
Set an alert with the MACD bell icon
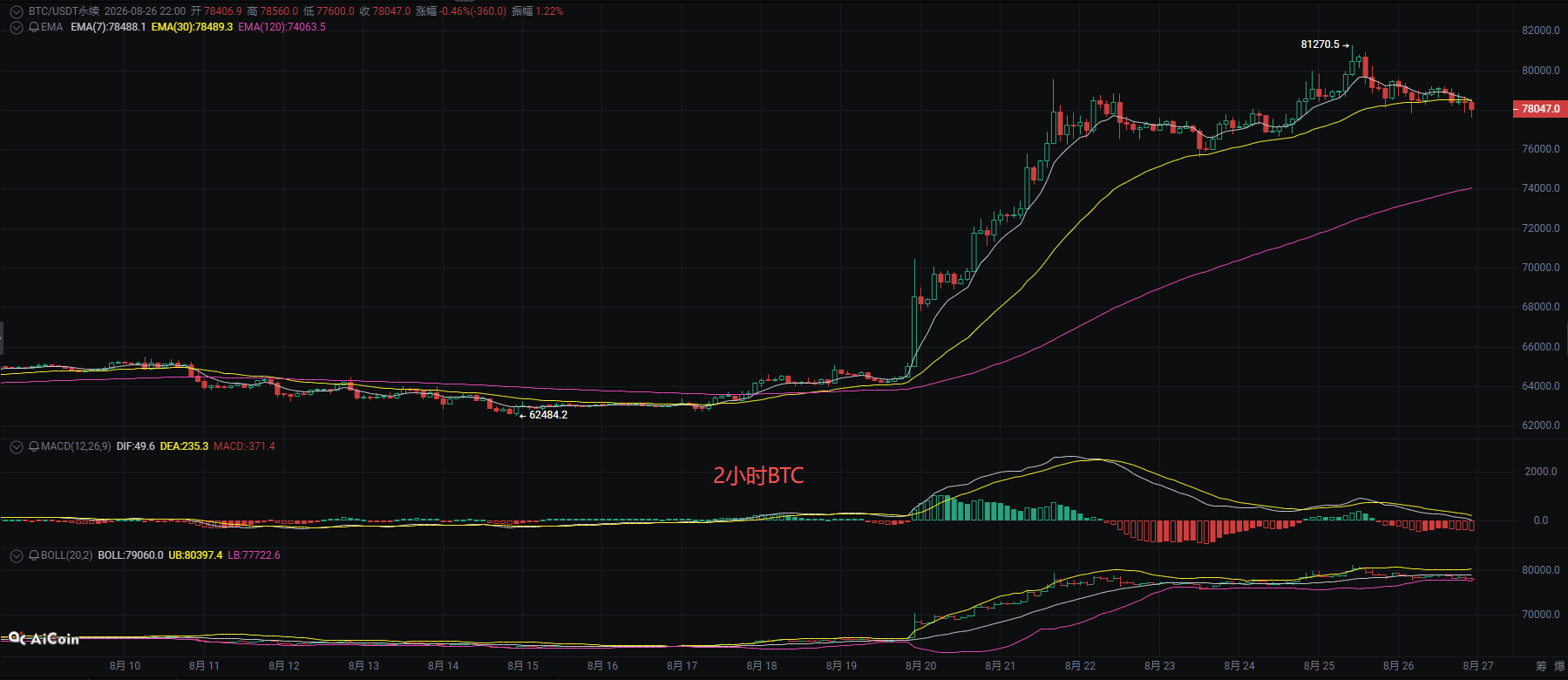coord(34,446)
